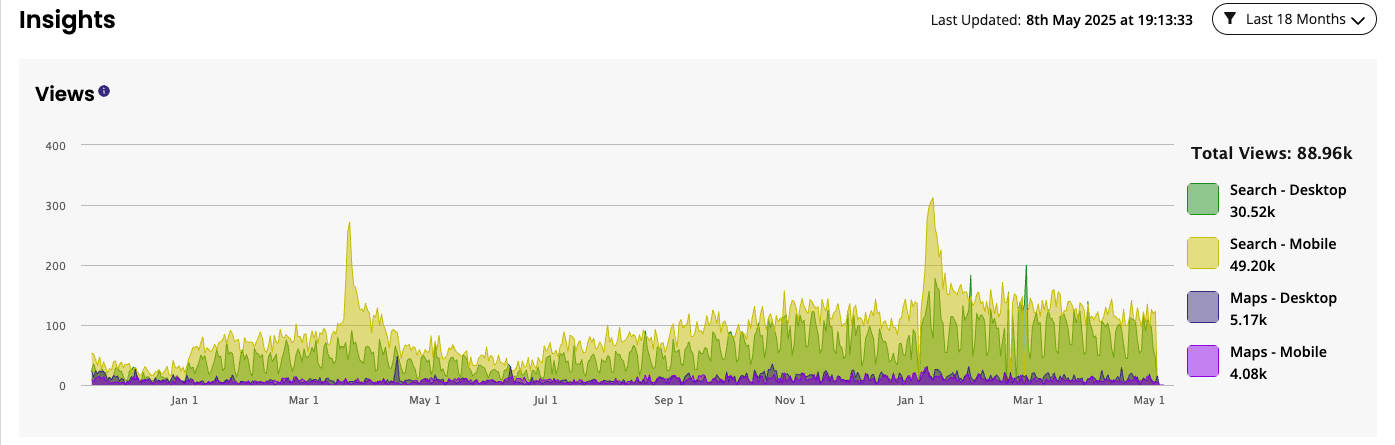
Task: Click the Views info icon
Action: coord(104,91)
